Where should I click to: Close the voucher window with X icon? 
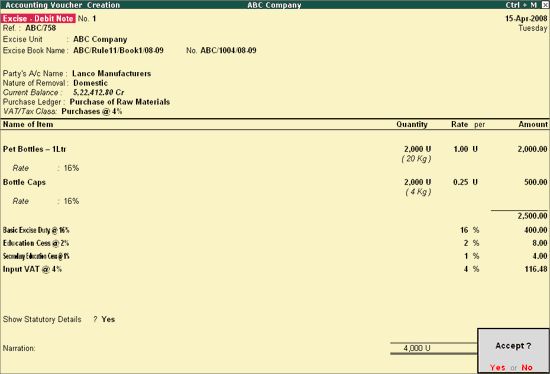545,5
